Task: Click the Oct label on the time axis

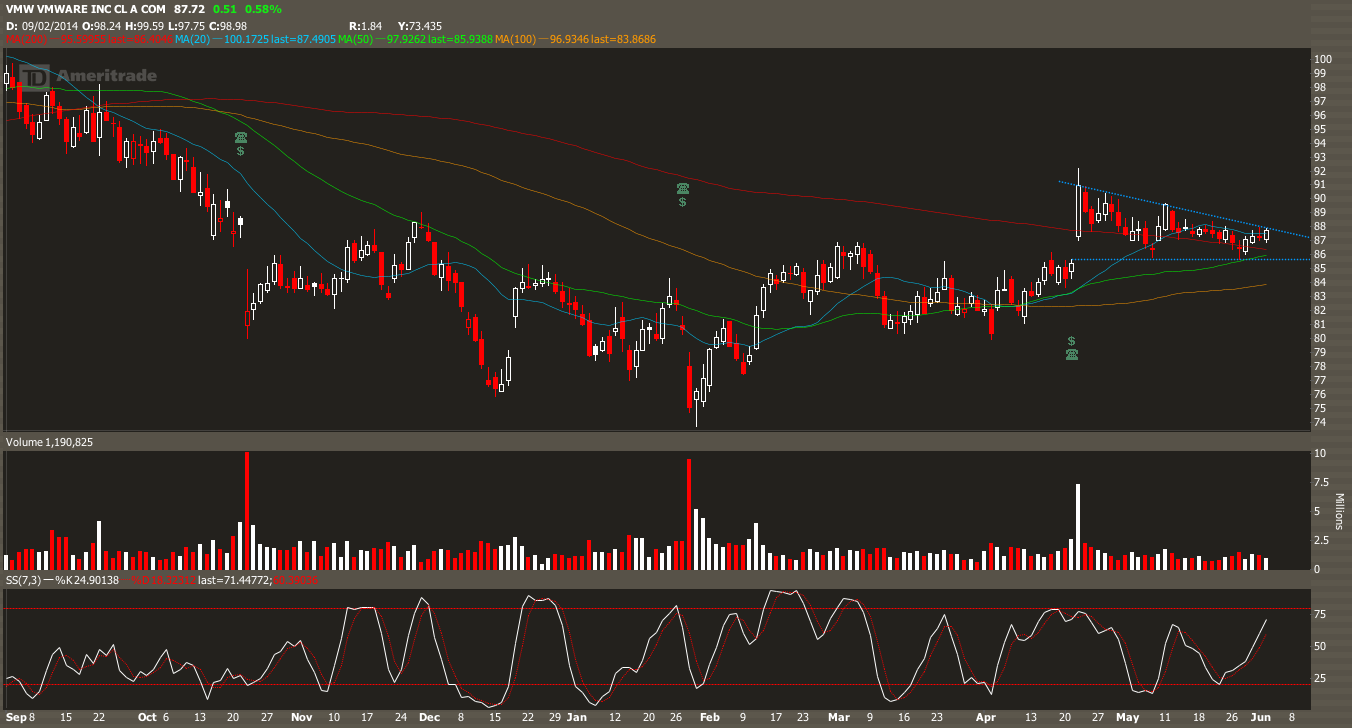Action: click(x=147, y=717)
